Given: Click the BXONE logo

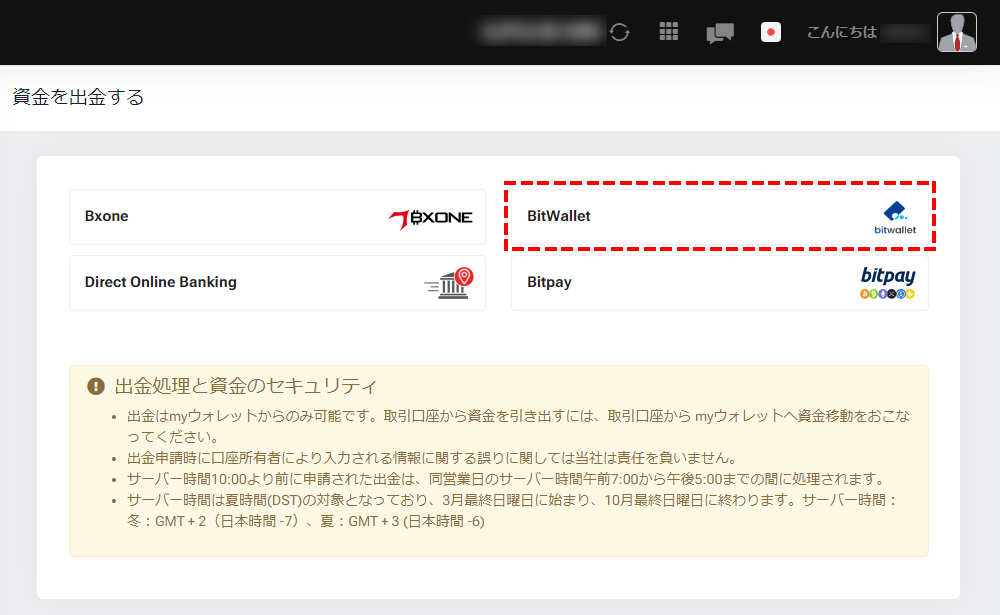Looking at the screenshot, I should point(430,219).
